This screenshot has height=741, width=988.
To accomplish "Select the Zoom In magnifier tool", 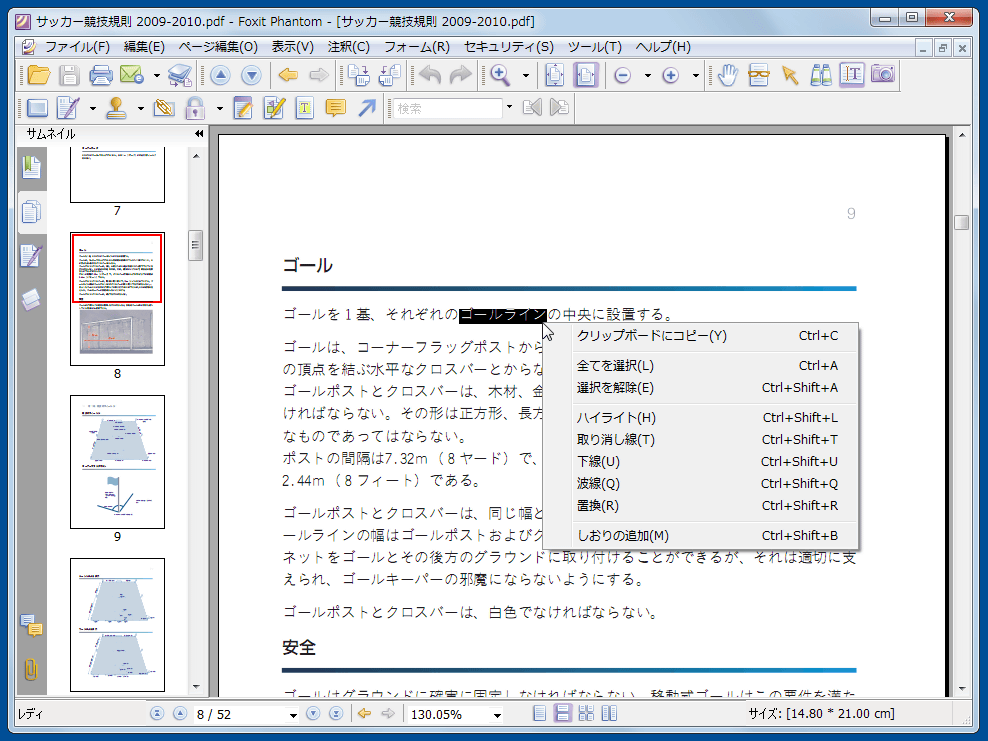I will [x=500, y=76].
